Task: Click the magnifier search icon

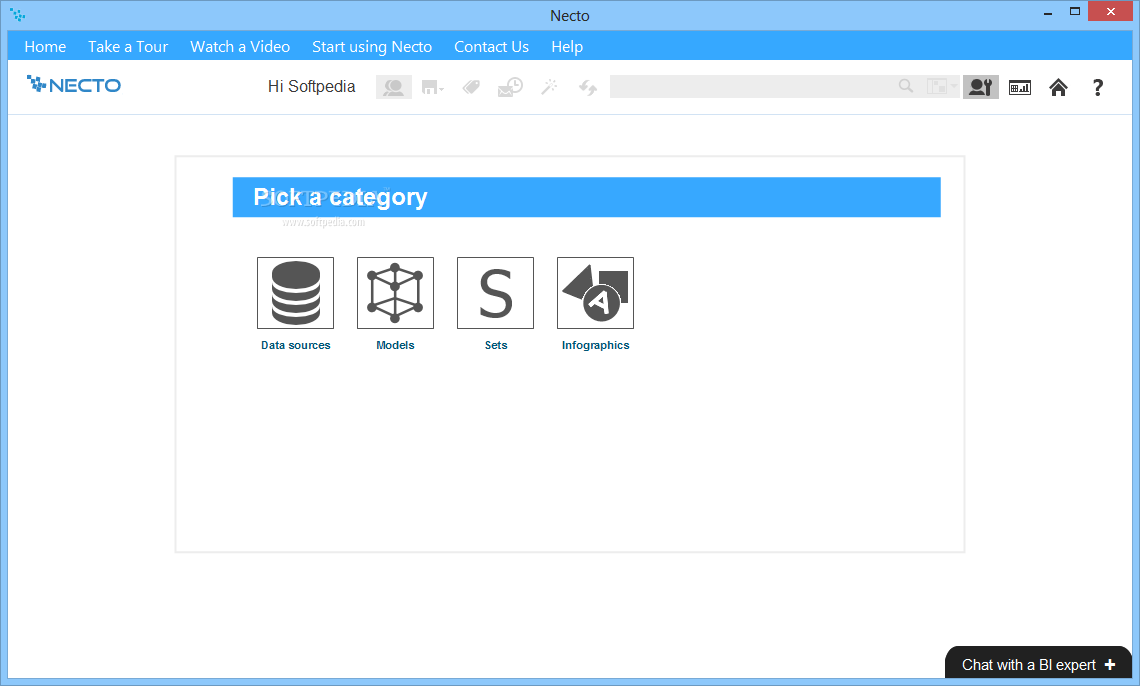Action: tap(906, 86)
